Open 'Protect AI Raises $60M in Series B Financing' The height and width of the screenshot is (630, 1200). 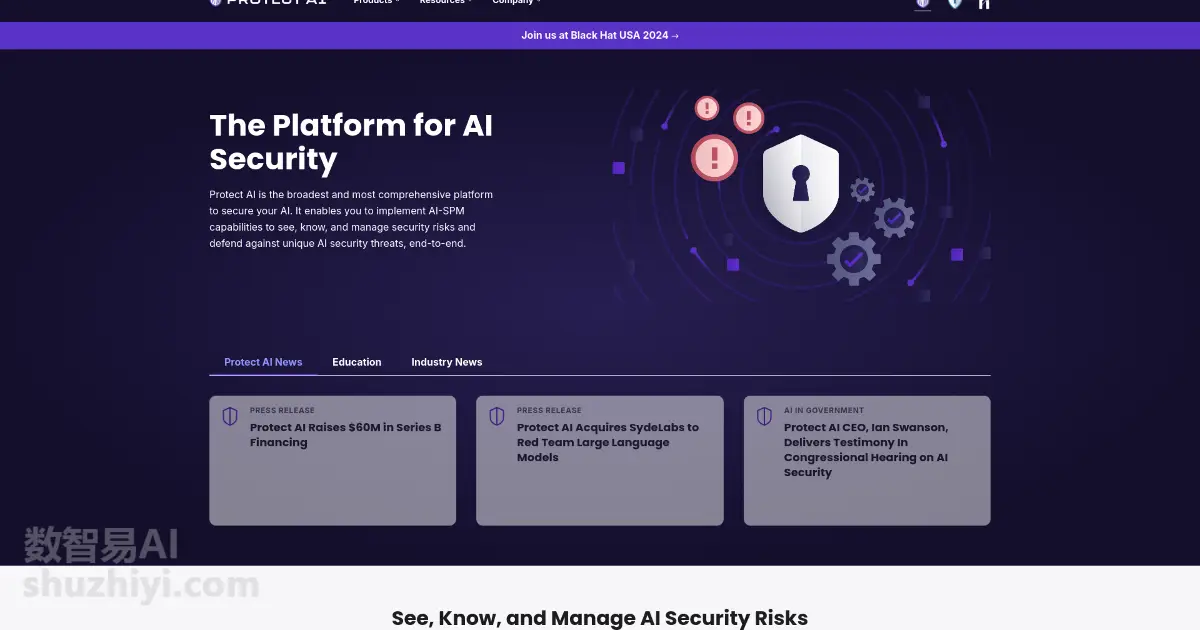click(x=346, y=435)
